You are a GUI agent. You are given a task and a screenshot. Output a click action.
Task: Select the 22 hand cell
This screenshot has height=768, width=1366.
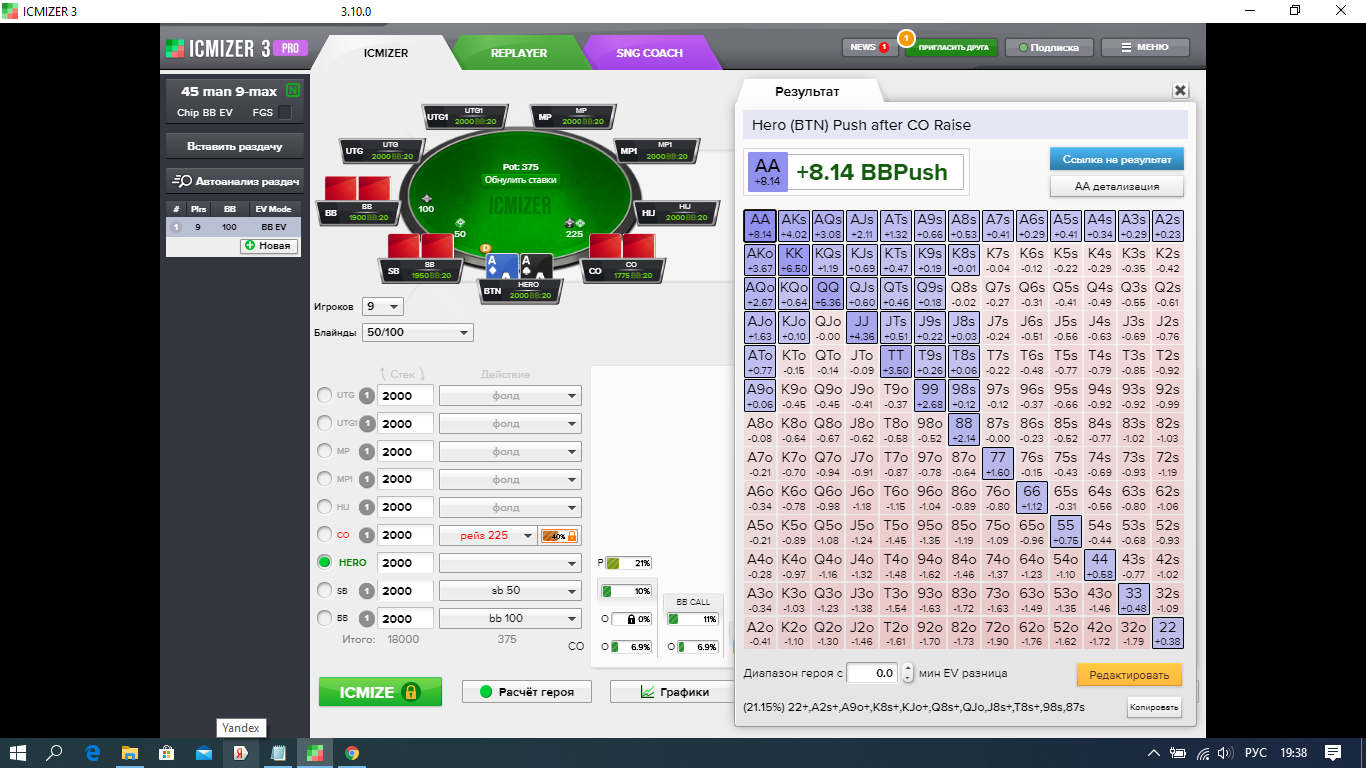(1168, 634)
